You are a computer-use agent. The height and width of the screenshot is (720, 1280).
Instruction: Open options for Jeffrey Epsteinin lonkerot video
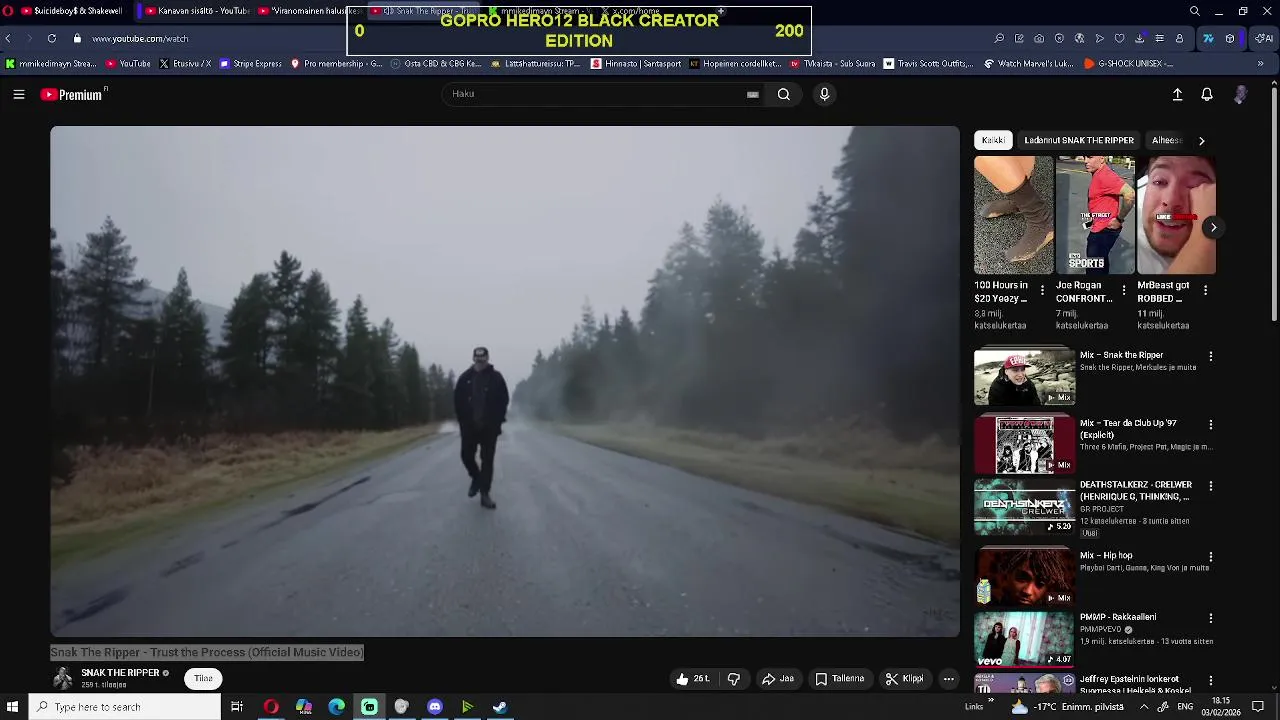click(x=1210, y=680)
